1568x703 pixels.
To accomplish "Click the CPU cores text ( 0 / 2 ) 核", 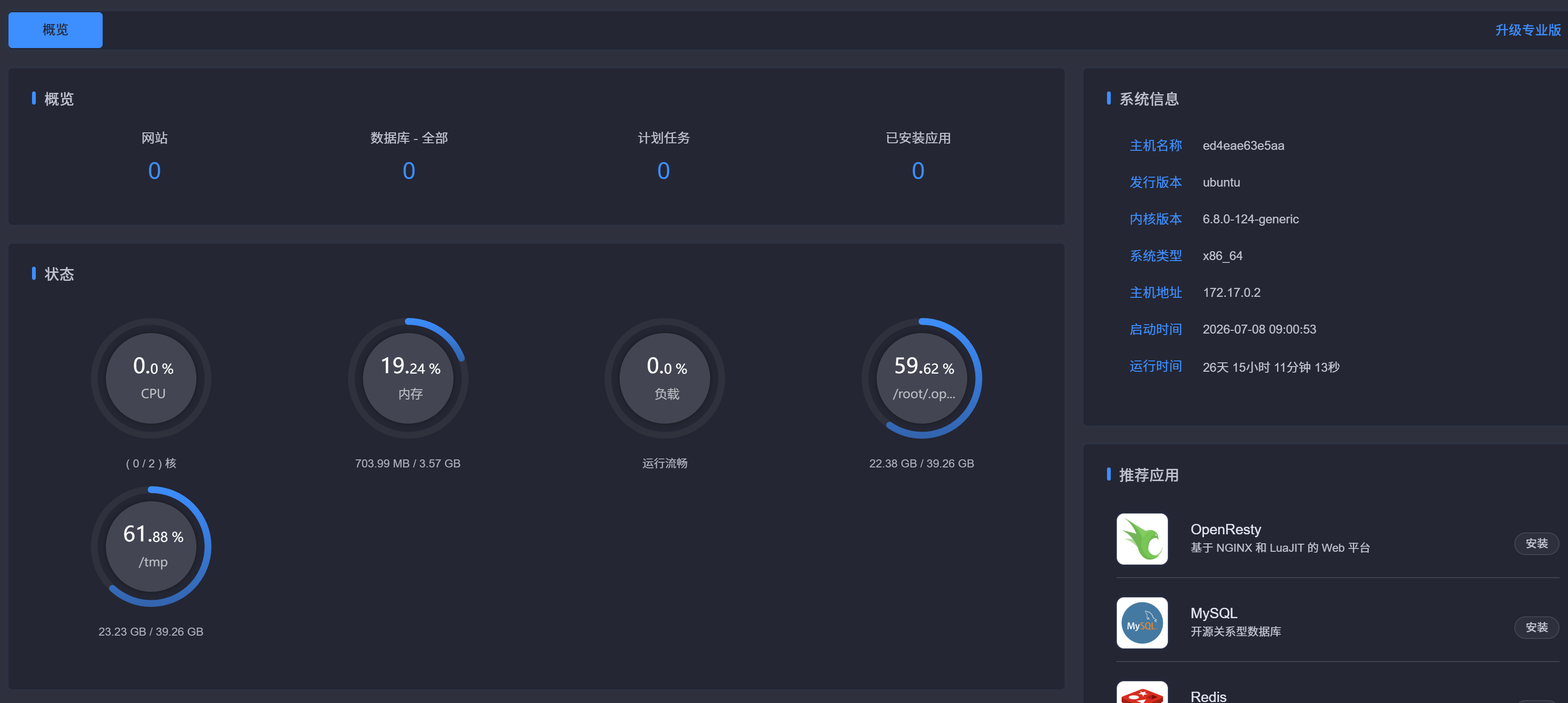I will (x=151, y=464).
